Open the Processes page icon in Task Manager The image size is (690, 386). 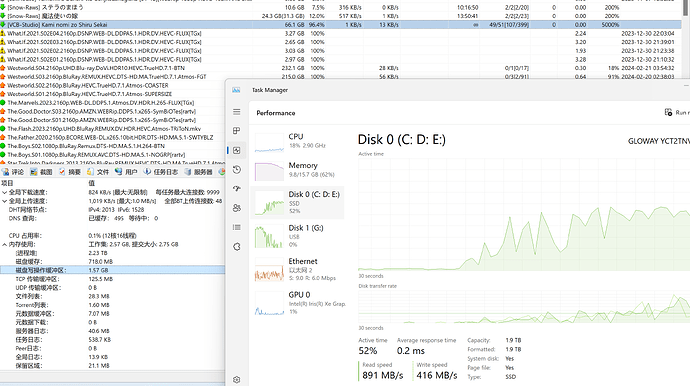(x=237, y=131)
